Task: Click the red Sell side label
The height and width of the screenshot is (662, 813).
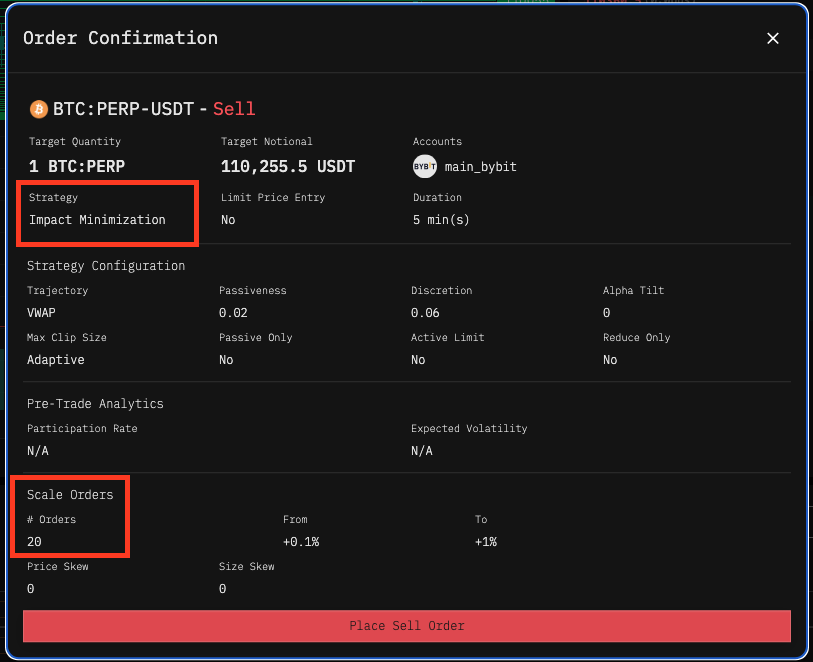Action: point(234,108)
